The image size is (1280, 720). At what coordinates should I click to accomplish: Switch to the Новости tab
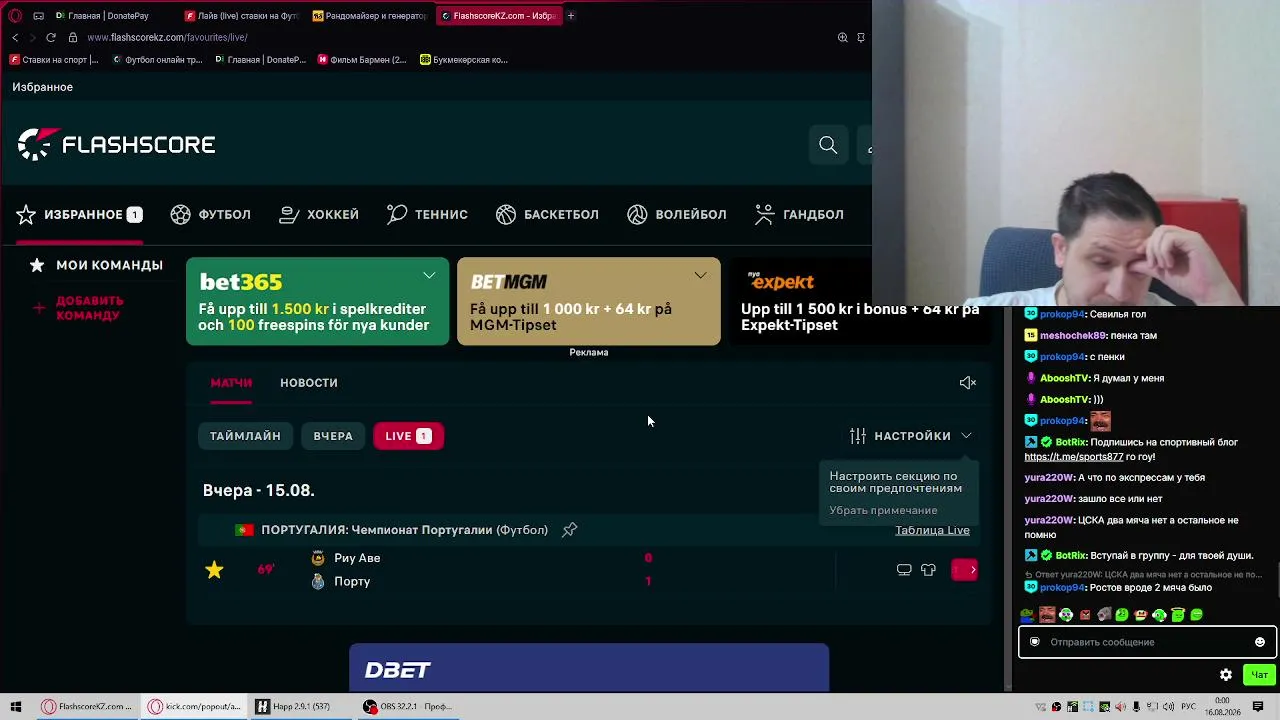click(x=309, y=383)
